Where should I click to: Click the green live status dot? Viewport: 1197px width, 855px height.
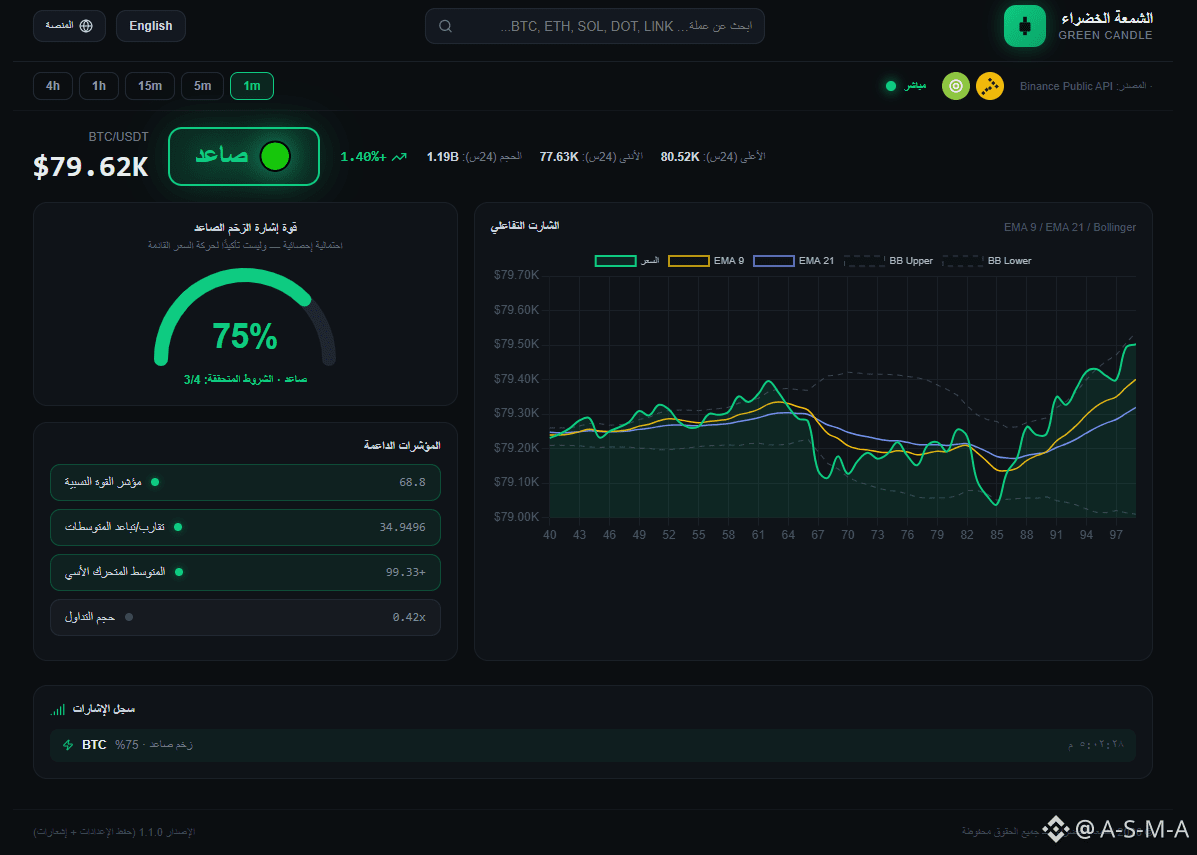(891, 86)
